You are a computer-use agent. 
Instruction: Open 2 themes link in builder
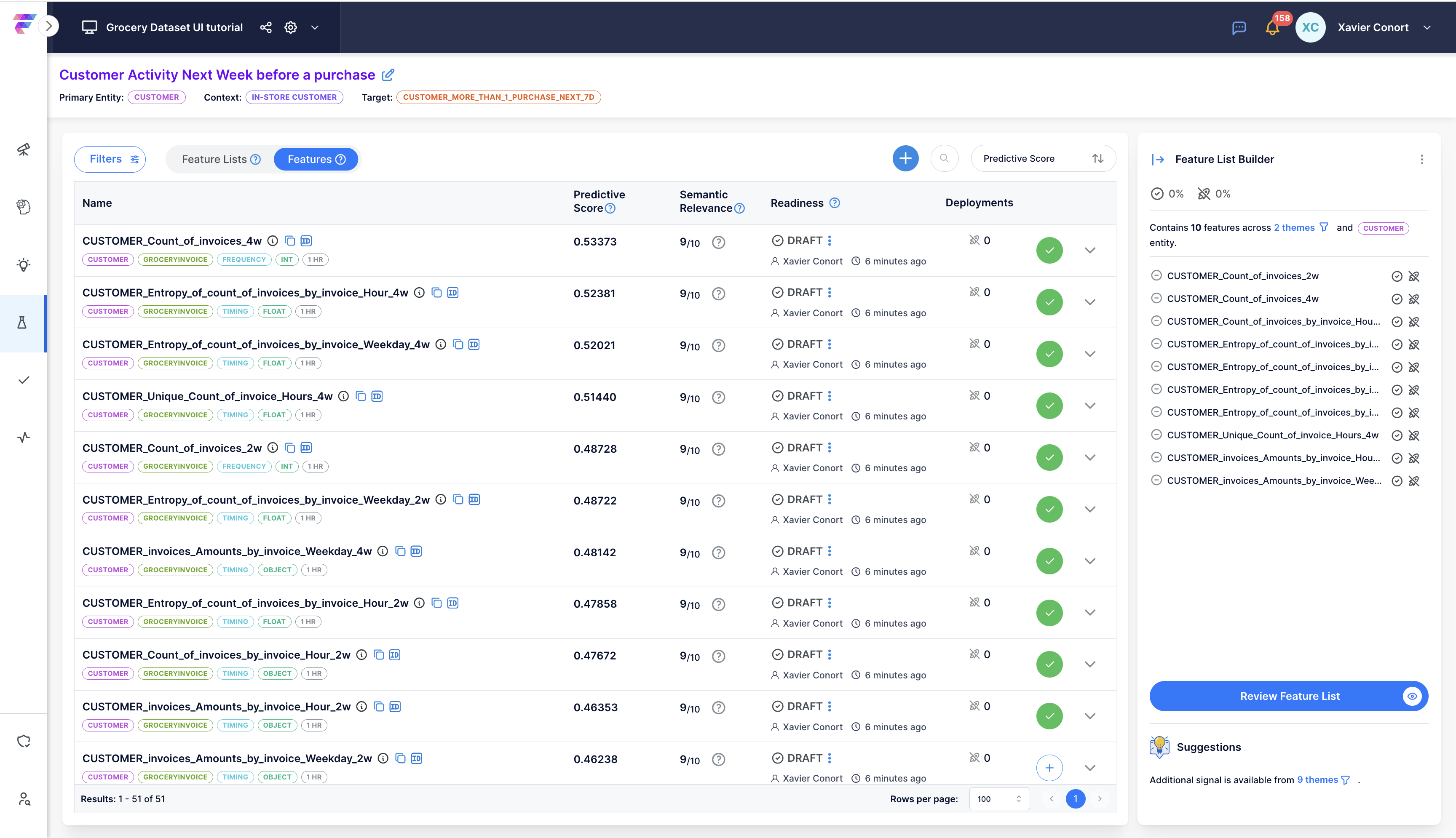(1294, 228)
